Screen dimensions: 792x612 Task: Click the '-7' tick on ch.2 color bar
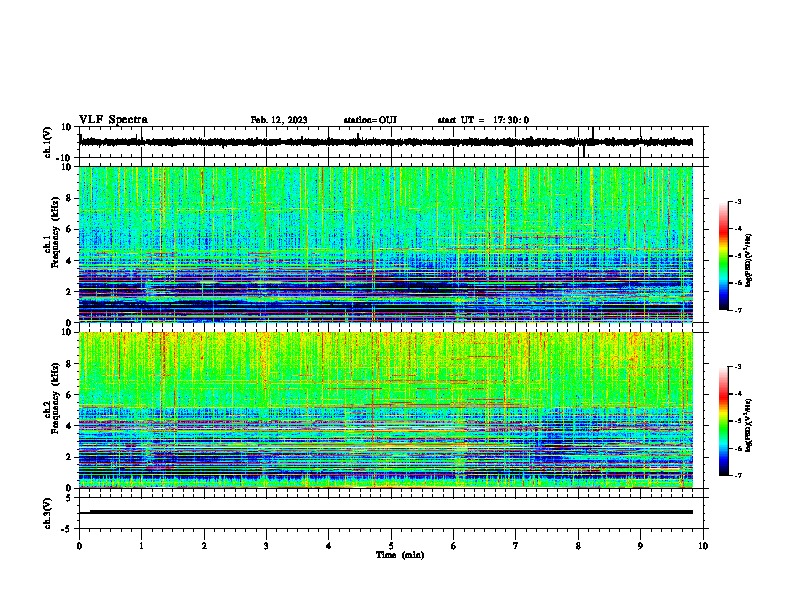click(x=738, y=475)
